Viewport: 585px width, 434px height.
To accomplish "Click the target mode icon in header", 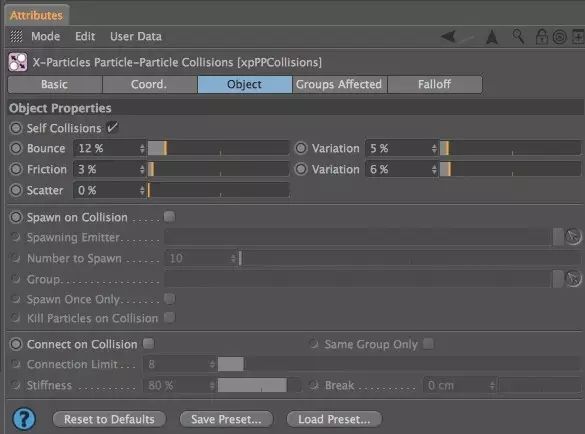I will pos(559,37).
